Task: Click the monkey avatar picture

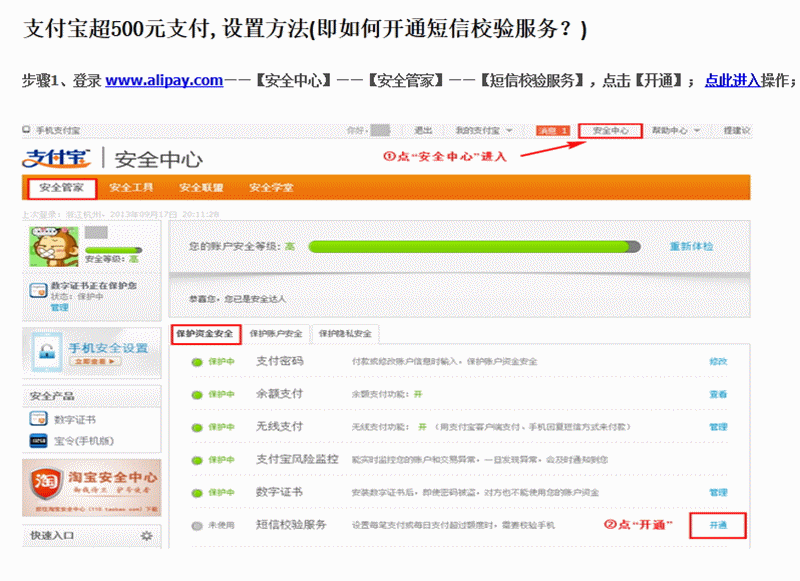Action: [54, 246]
